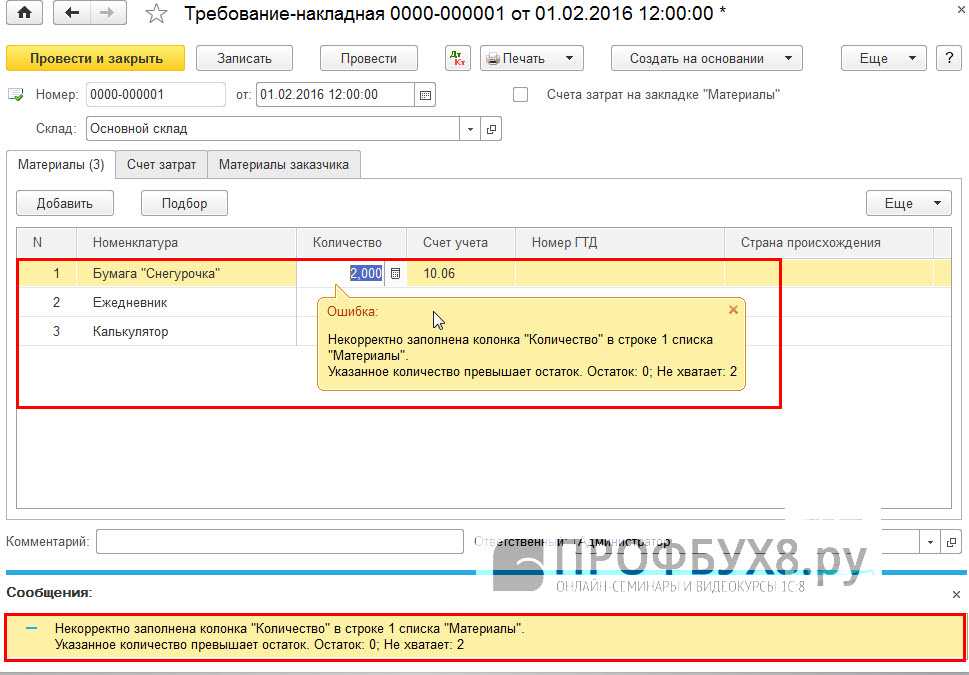Screen dimensions: 969x675
Task: Navigate back with the left arrow
Action: coord(72,14)
